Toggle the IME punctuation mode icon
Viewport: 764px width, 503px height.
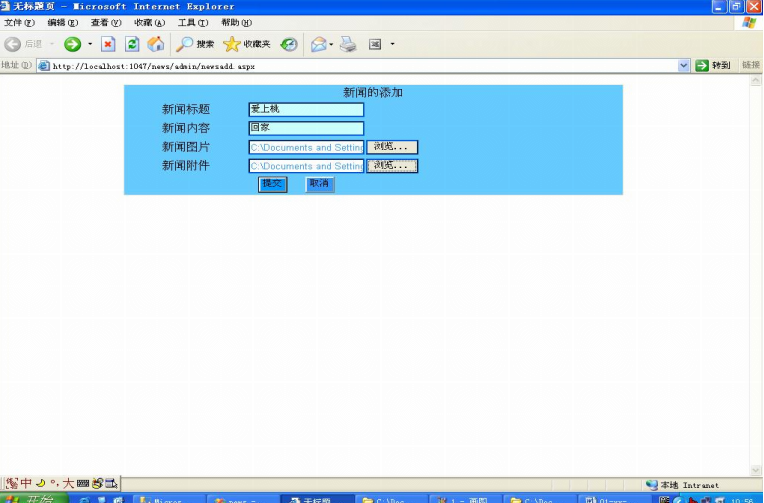pos(54,483)
